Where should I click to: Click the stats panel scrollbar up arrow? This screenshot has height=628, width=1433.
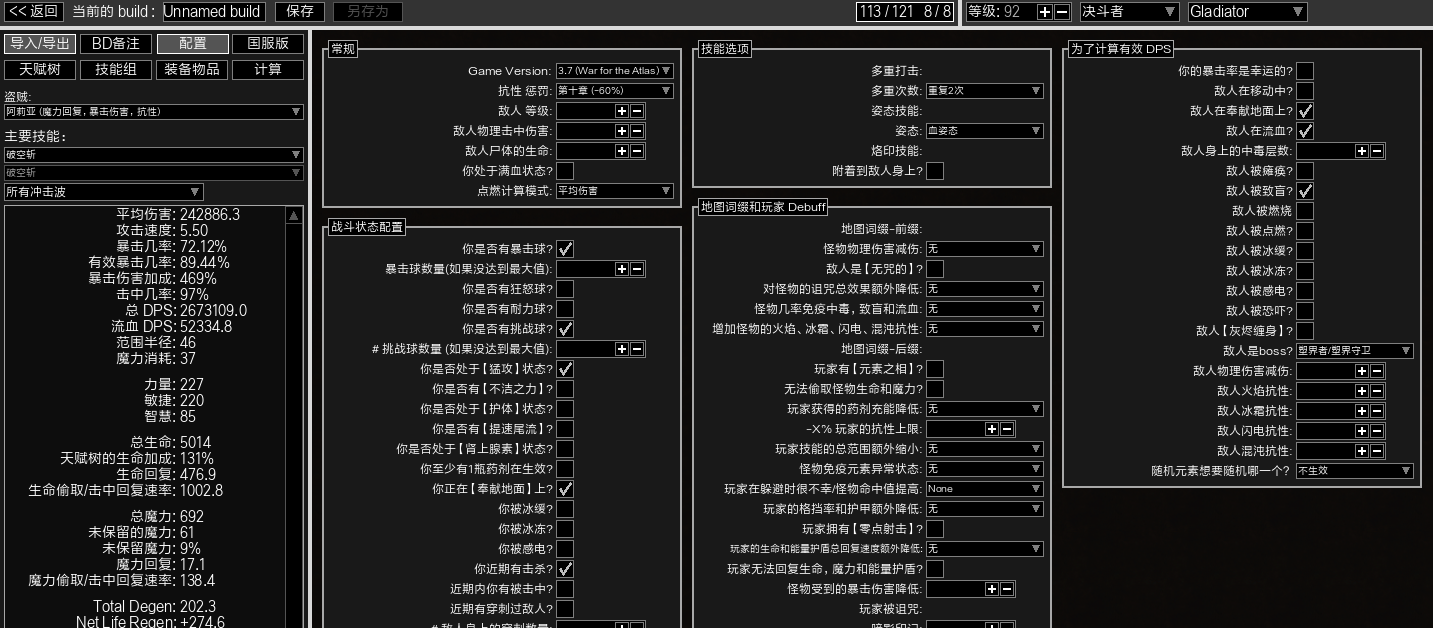coord(293,216)
